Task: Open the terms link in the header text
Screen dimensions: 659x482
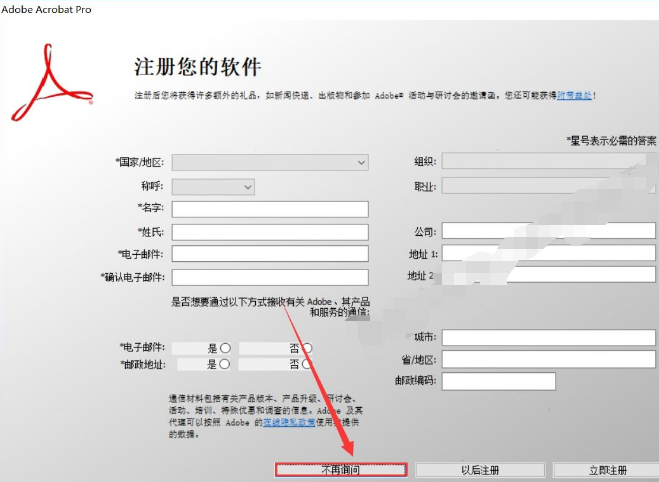Action: 576,95
